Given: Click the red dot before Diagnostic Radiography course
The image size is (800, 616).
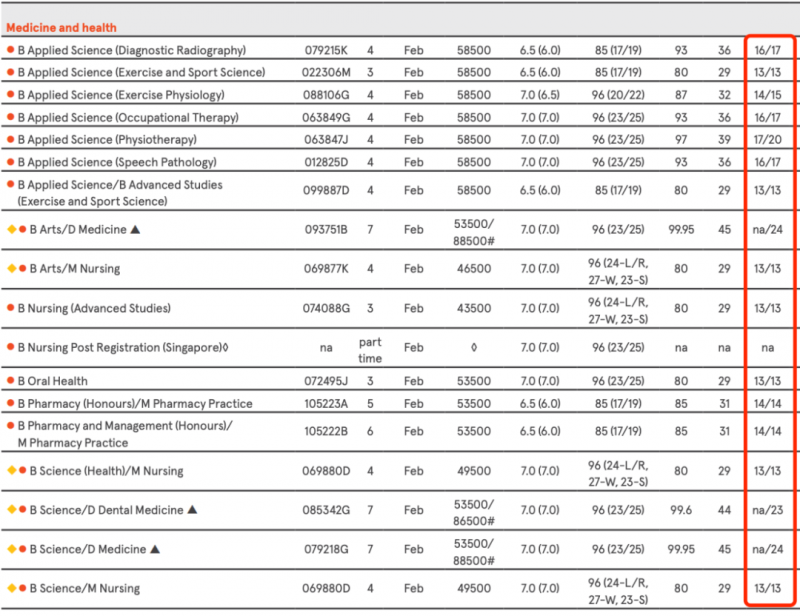Looking at the screenshot, I should 10,50.
